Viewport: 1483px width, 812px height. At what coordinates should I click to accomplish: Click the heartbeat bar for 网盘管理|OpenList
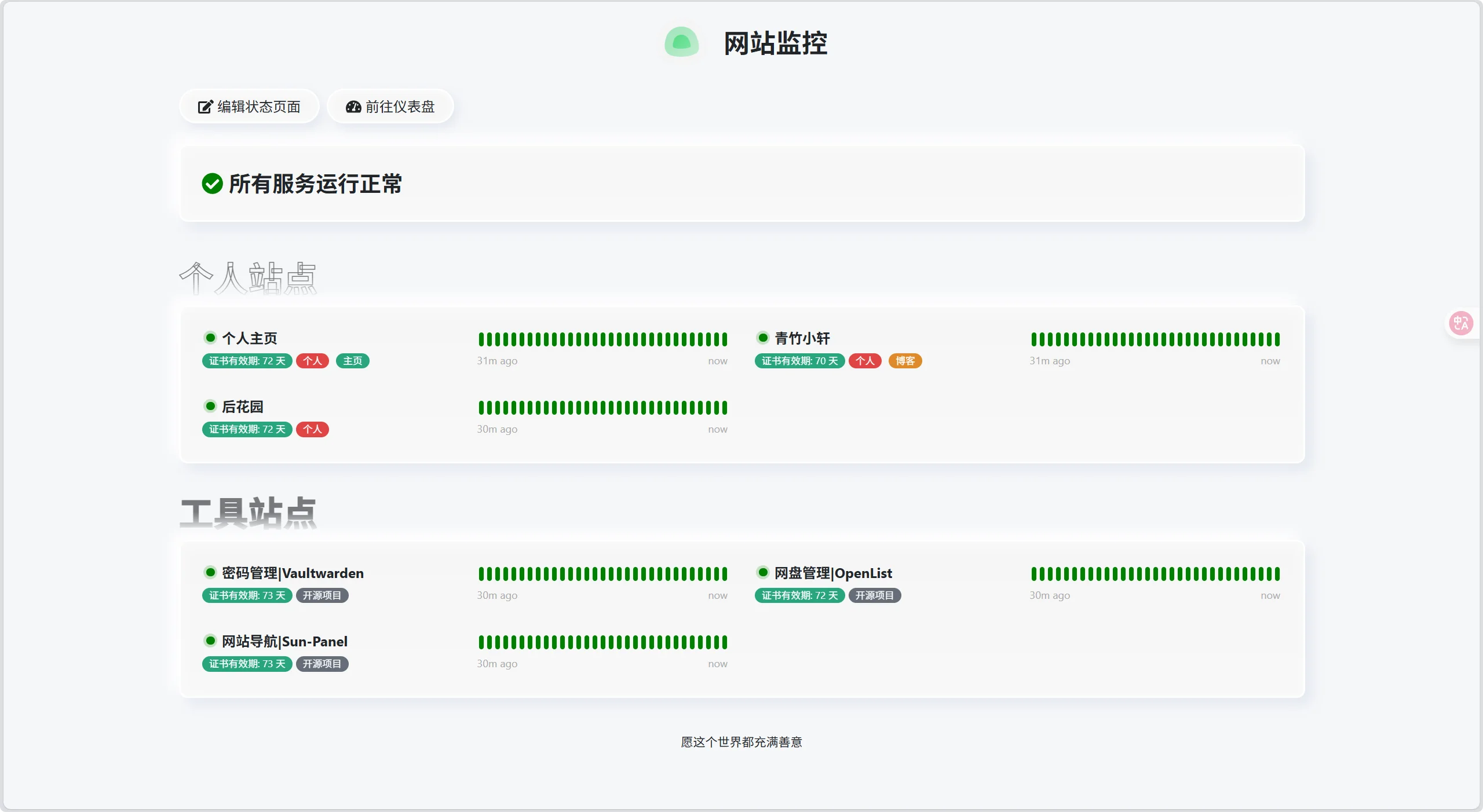(1155, 574)
